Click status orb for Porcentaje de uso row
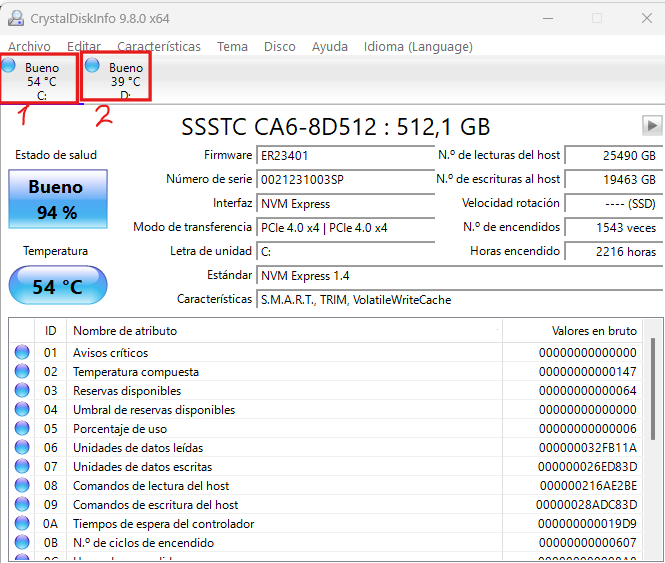Screen dimensions: 665x563 click(22, 429)
